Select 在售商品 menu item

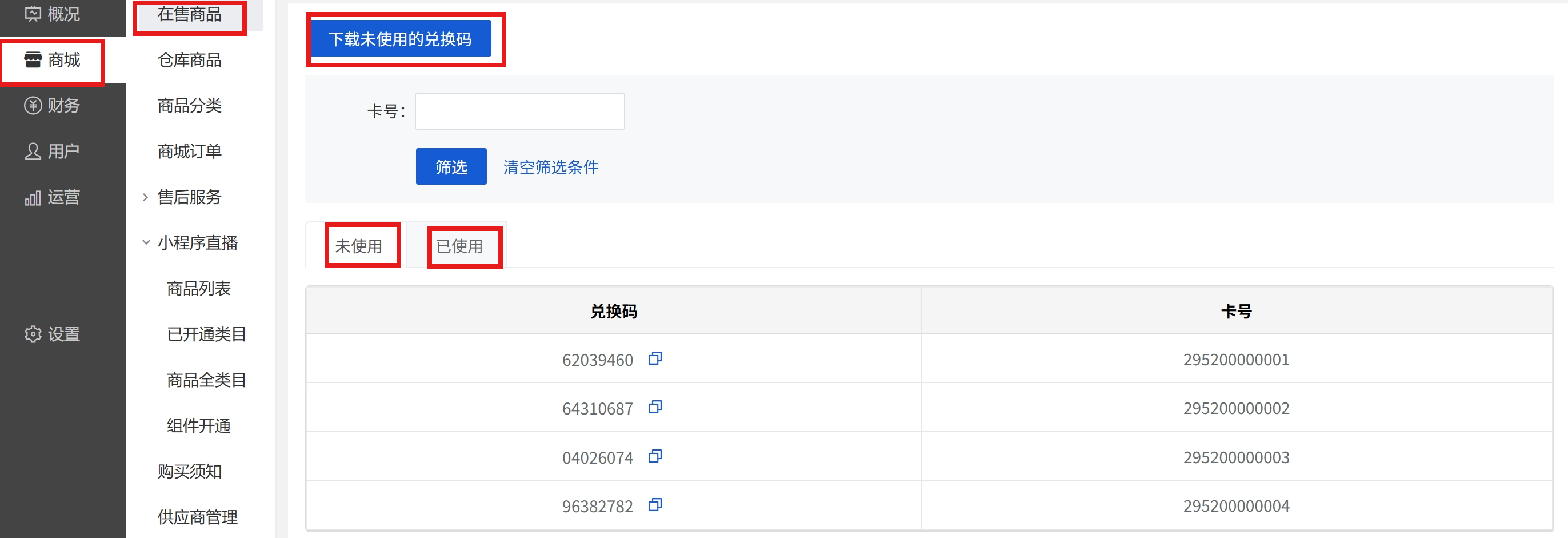point(189,15)
